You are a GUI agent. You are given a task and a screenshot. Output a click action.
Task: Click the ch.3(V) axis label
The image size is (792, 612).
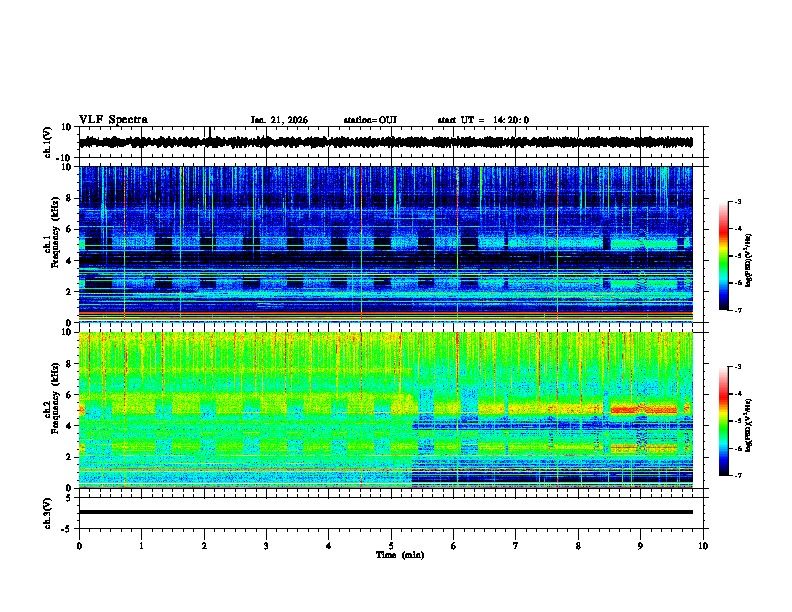tap(47, 513)
